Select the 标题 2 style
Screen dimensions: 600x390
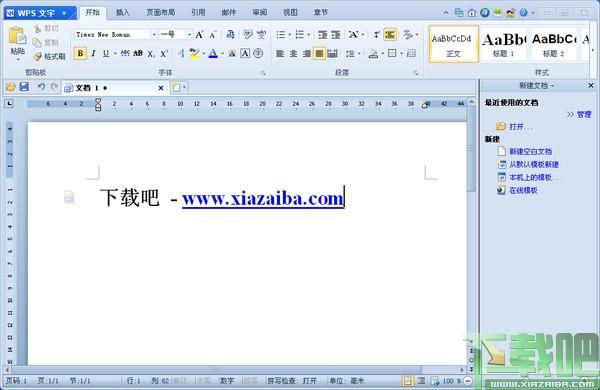(553, 44)
